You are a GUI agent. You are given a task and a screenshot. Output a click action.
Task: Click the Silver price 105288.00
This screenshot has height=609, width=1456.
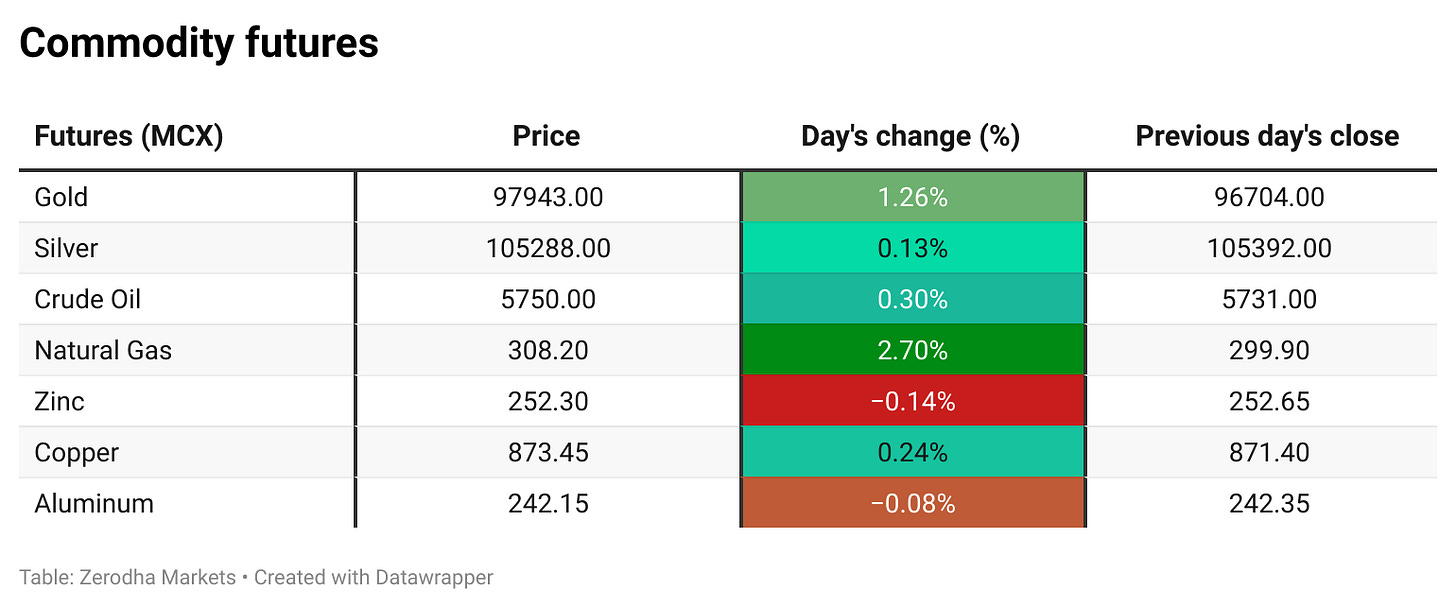click(x=548, y=248)
